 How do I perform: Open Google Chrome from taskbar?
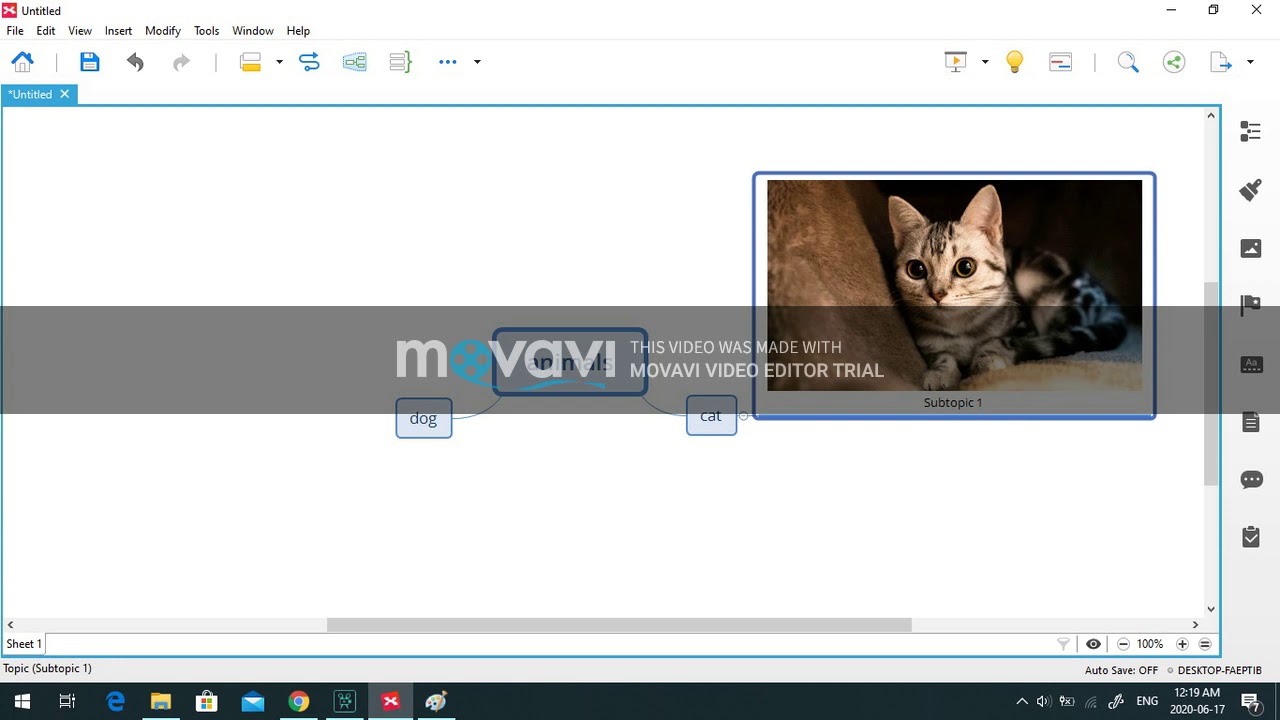[x=299, y=701]
